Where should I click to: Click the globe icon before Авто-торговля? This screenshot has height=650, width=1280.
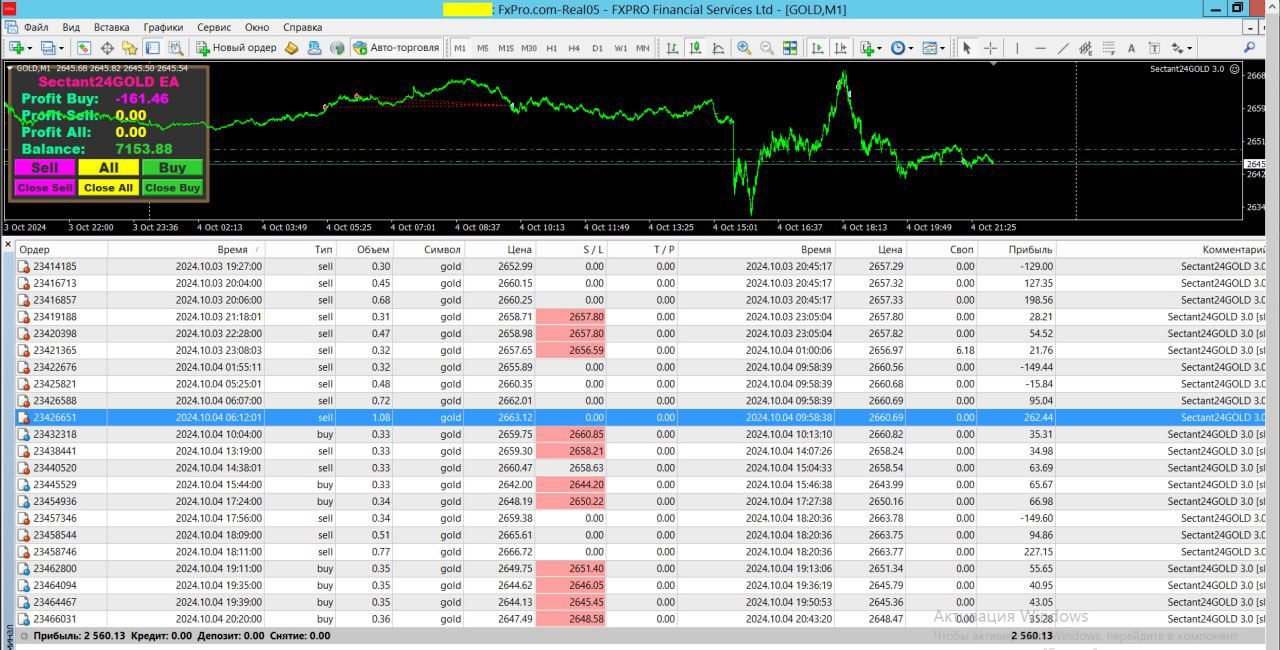click(337, 48)
